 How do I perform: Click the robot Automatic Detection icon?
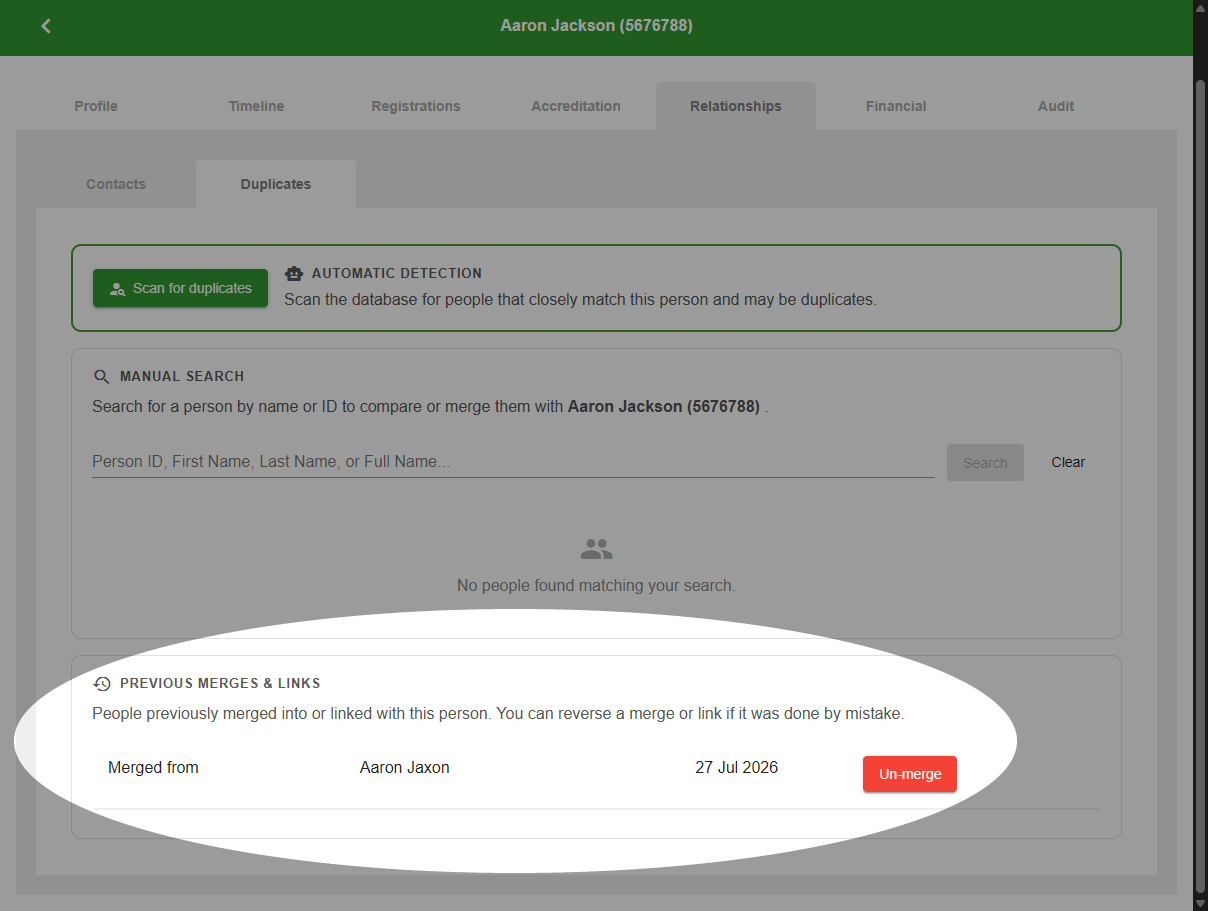coord(294,273)
